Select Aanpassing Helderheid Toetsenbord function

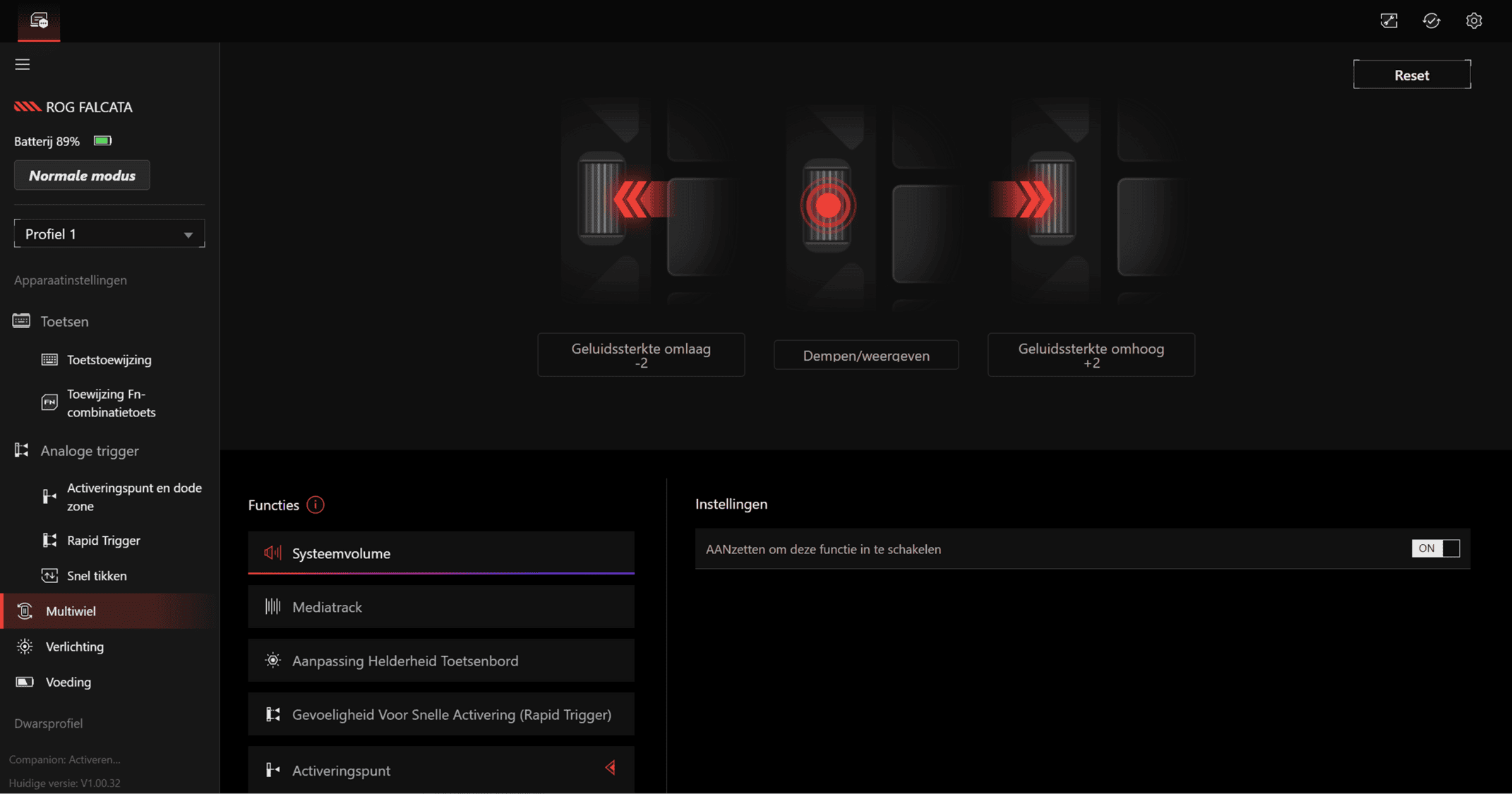(441, 661)
